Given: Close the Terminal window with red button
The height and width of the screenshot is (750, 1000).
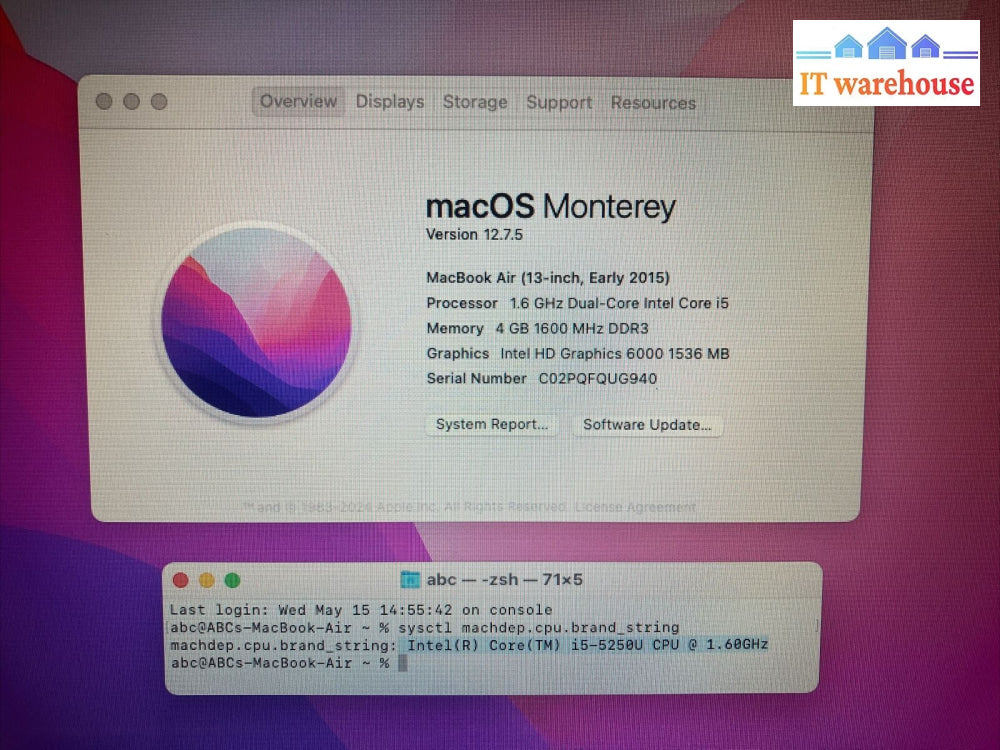Looking at the screenshot, I should click(181, 580).
